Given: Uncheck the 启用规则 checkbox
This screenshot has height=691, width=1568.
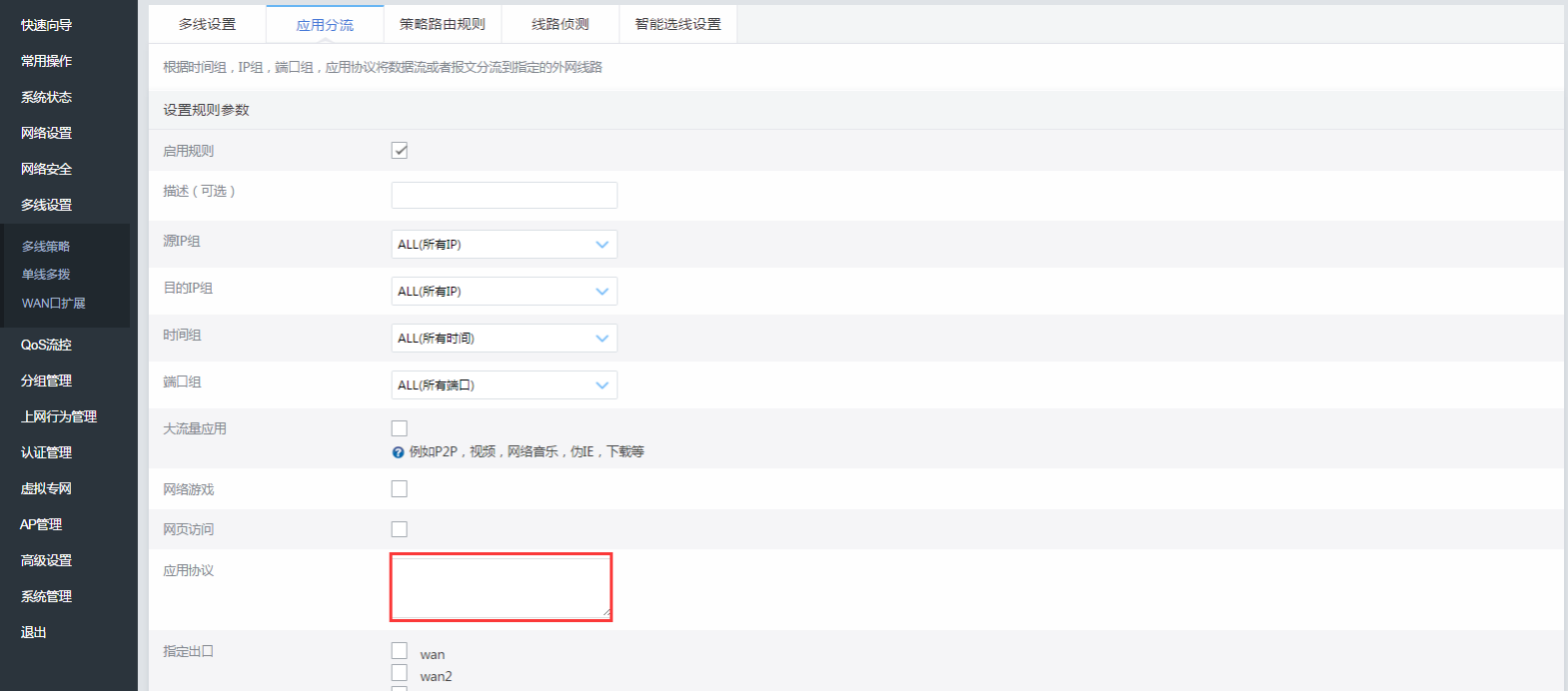Looking at the screenshot, I should coord(400,151).
